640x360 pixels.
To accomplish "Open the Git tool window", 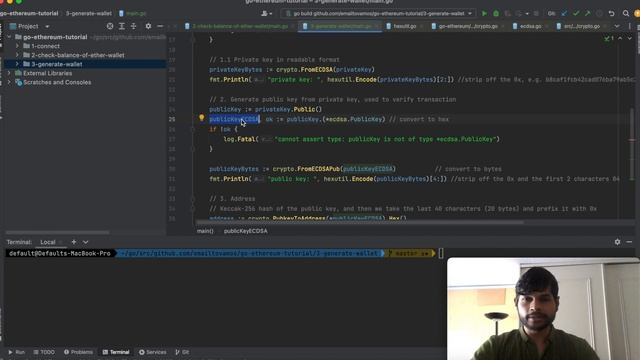I will pyautogui.click(x=182, y=352).
